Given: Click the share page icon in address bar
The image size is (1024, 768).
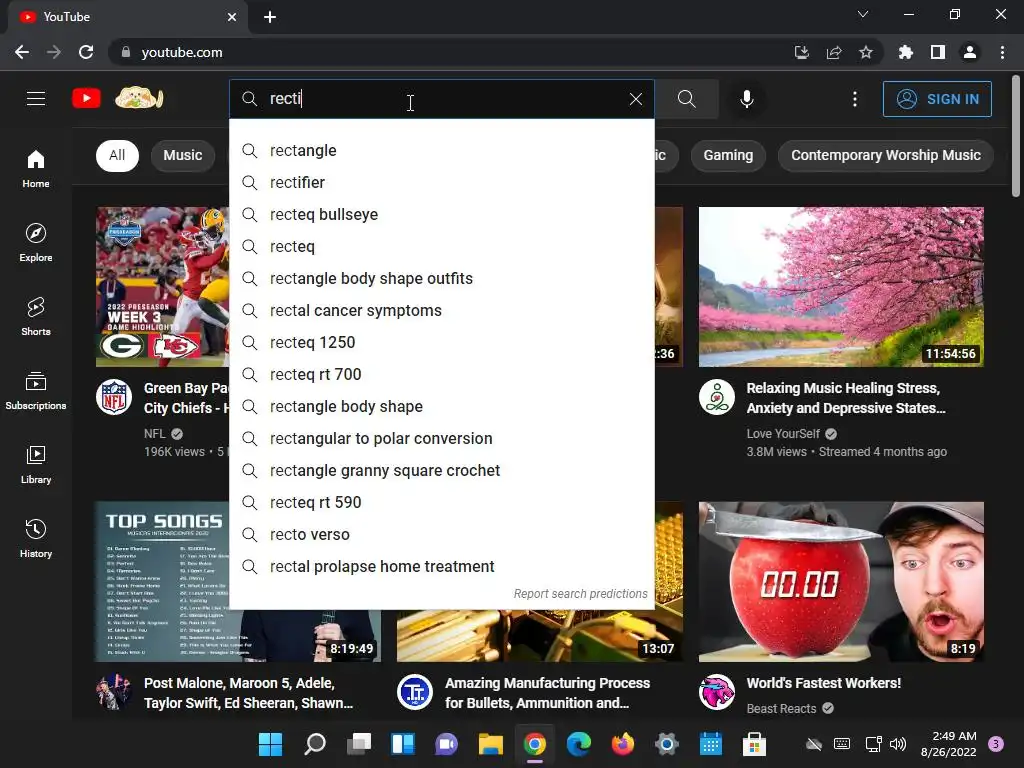Looking at the screenshot, I should coord(834,52).
